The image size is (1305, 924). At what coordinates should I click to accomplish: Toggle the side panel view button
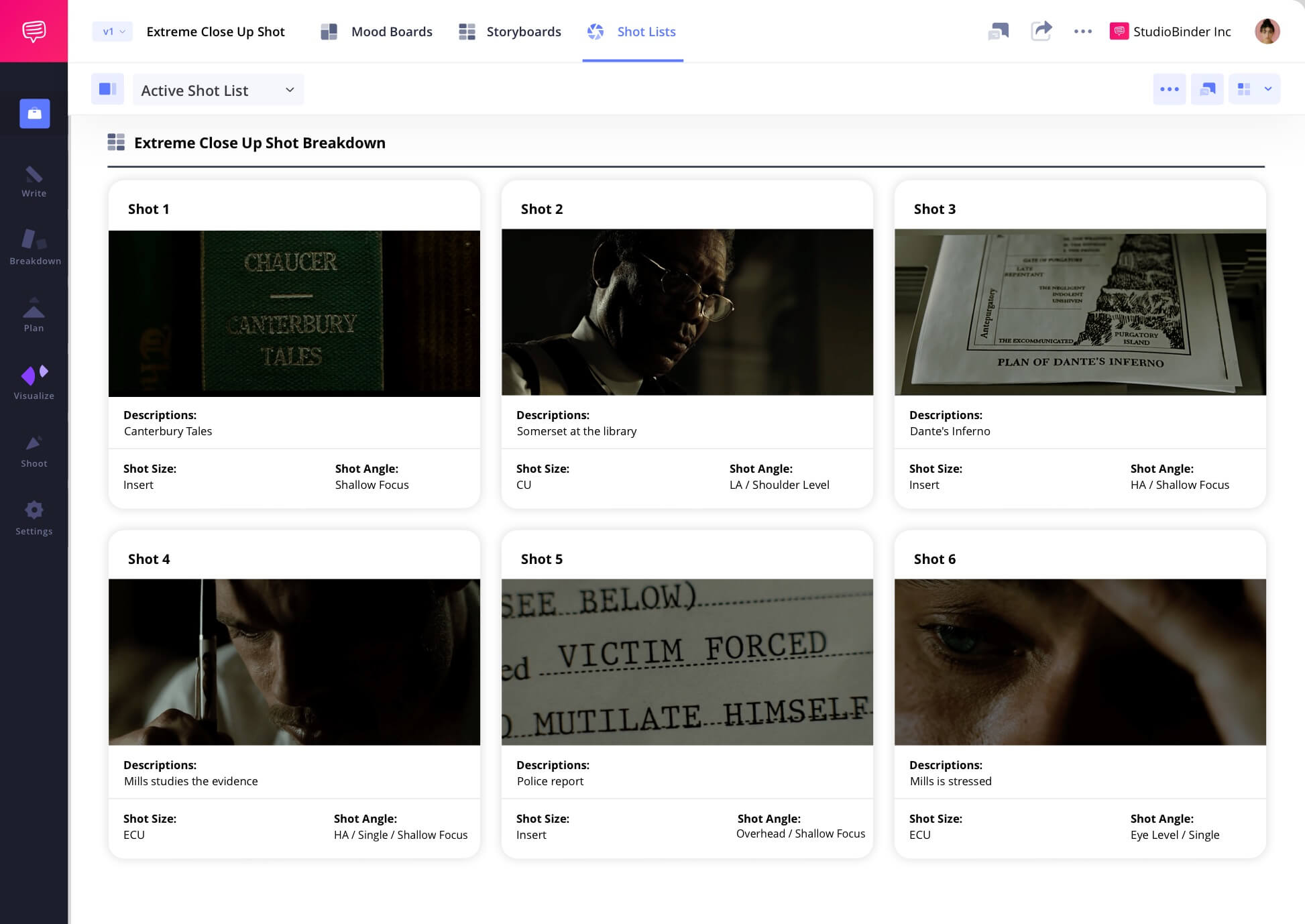[107, 89]
